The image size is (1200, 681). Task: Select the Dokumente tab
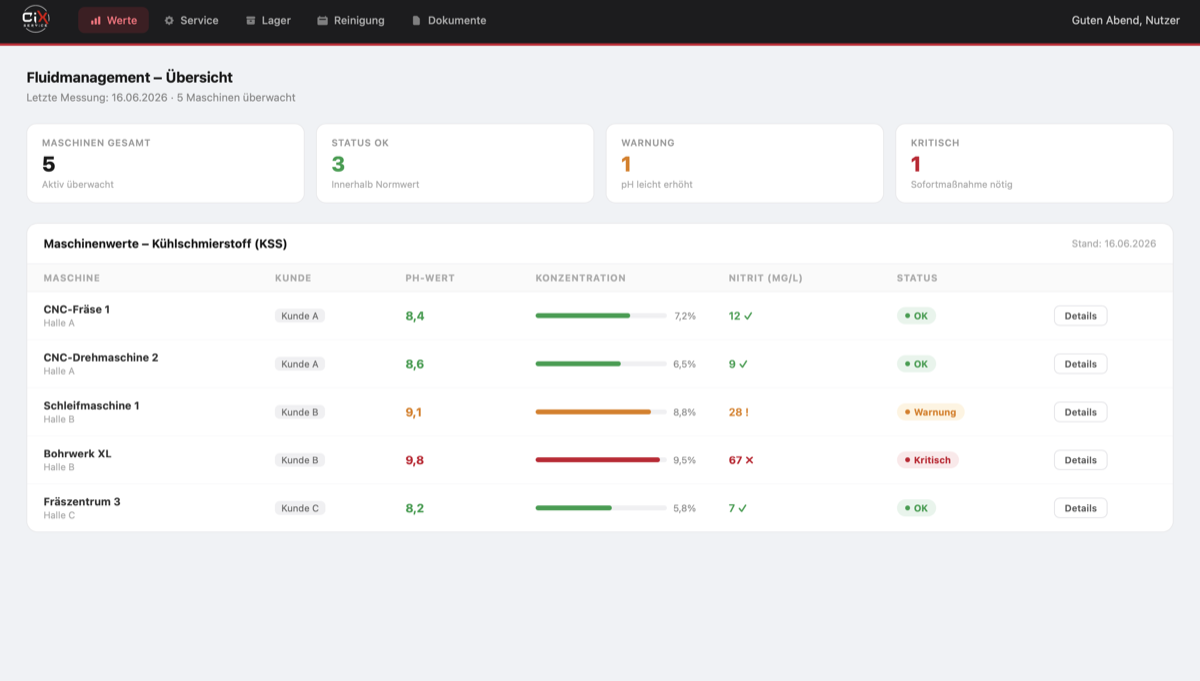tap(449, 20)
